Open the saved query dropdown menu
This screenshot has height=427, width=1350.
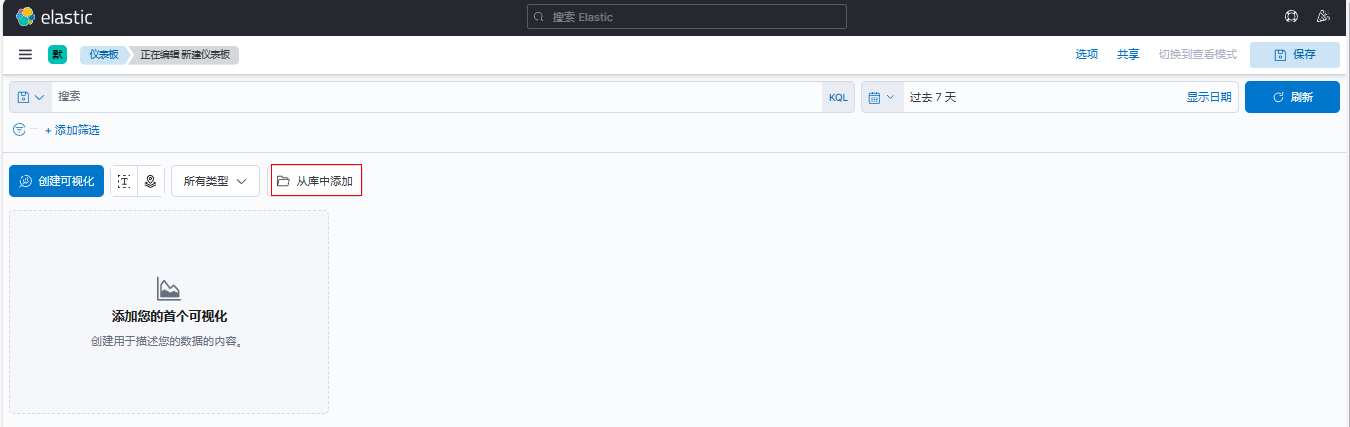click(31, 97)
